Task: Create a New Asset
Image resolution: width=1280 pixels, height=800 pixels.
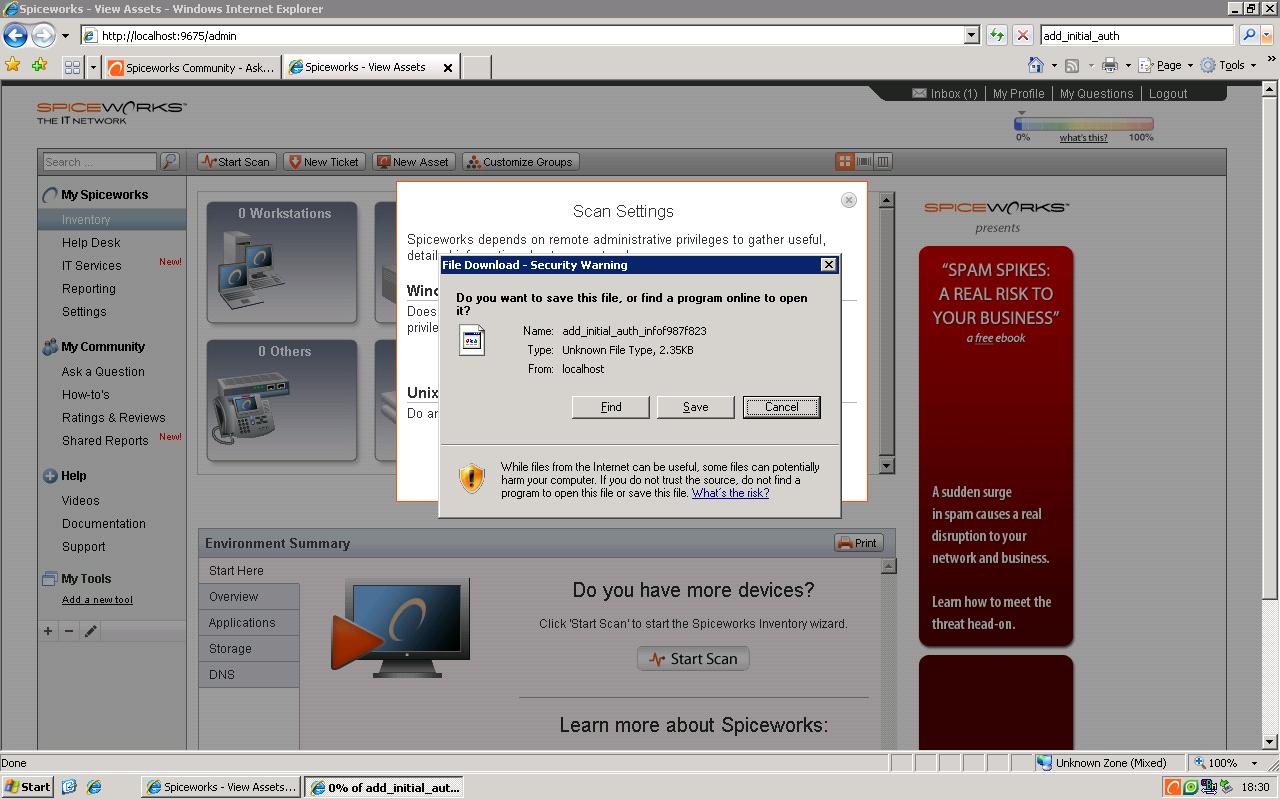Action: [x=413, y=161]
